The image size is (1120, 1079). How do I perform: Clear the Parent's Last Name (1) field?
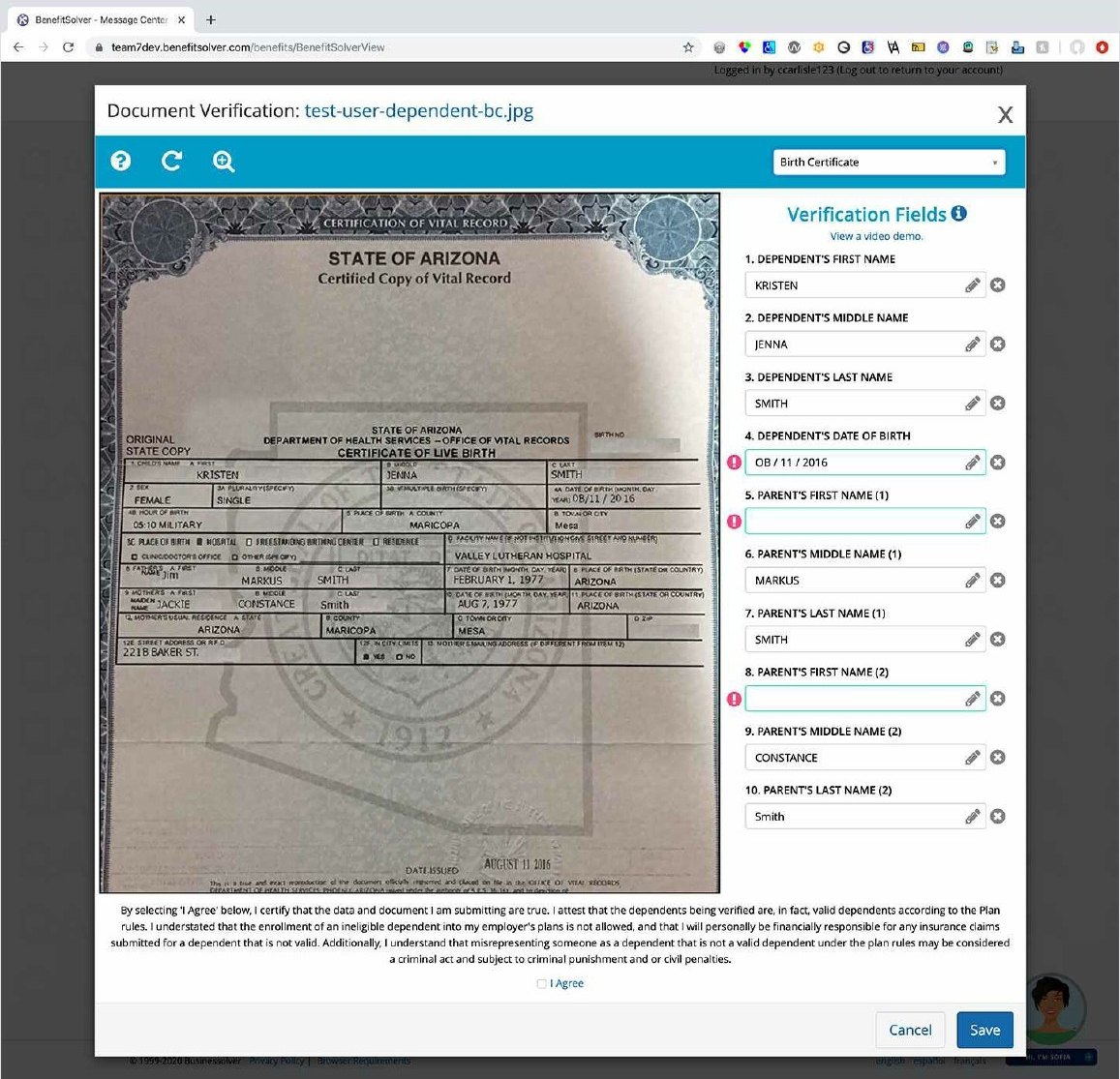(x=998, y=639)
